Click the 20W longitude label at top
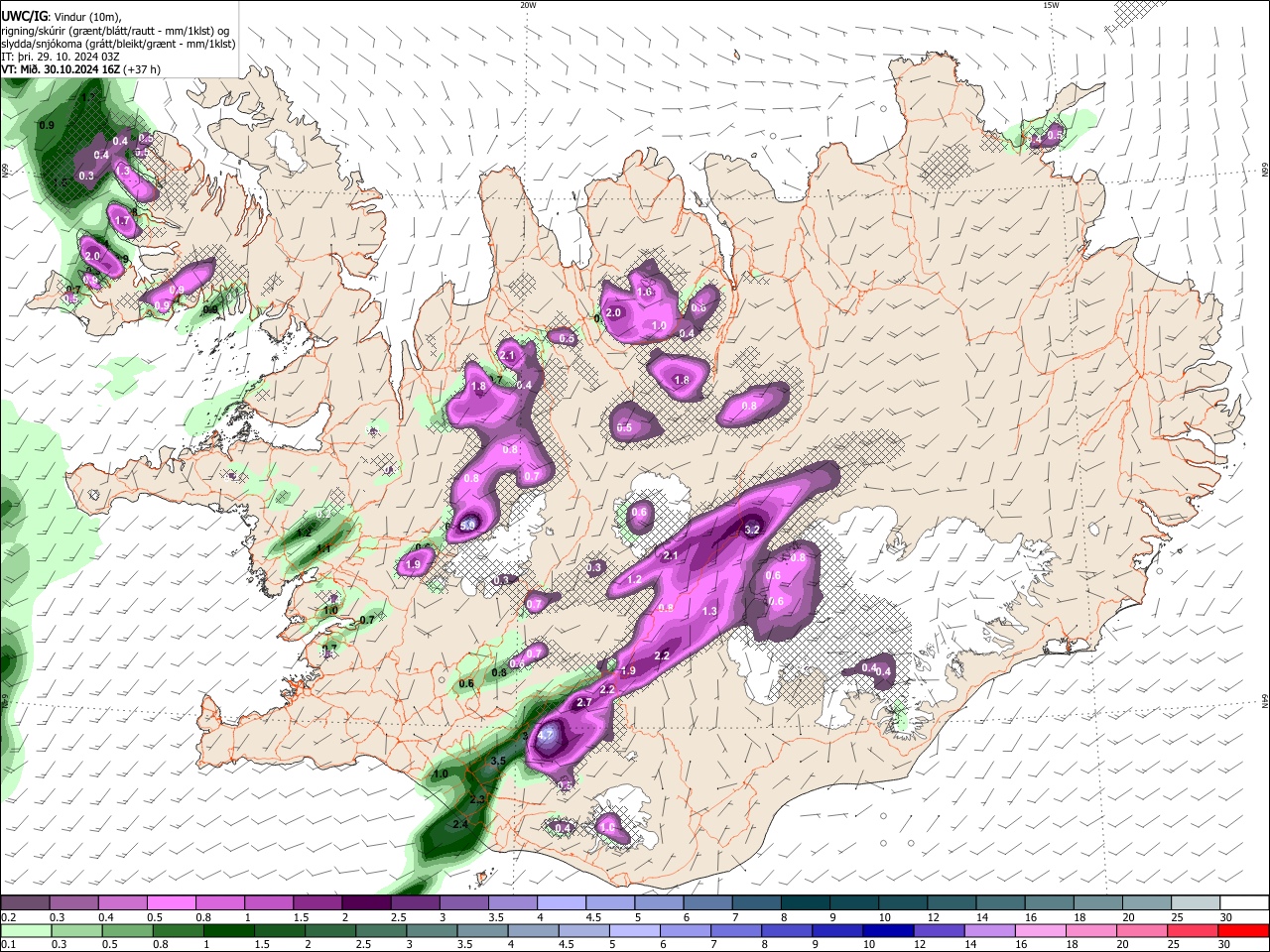Screen dimensions: 1270x952 (528, 5)
